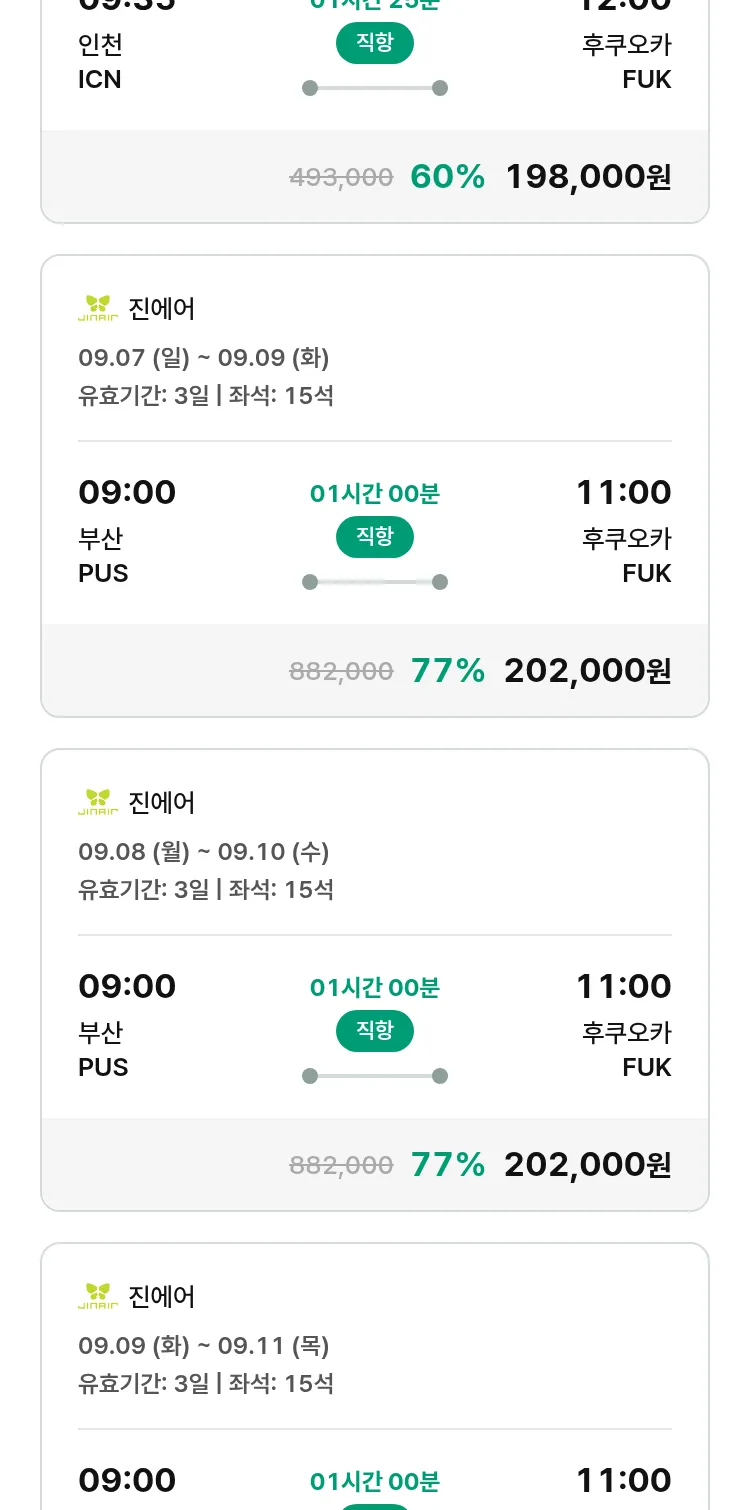
Task: Click route line graphic on 09.08 flight
Action: (x=374, y=1076)
